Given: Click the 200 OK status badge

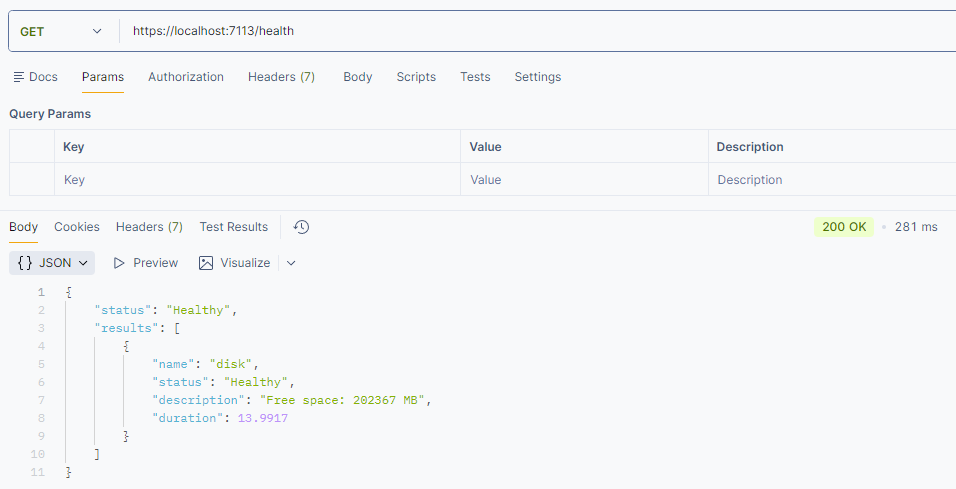Looking at the screenshot, I should click(x=844, y=227).
